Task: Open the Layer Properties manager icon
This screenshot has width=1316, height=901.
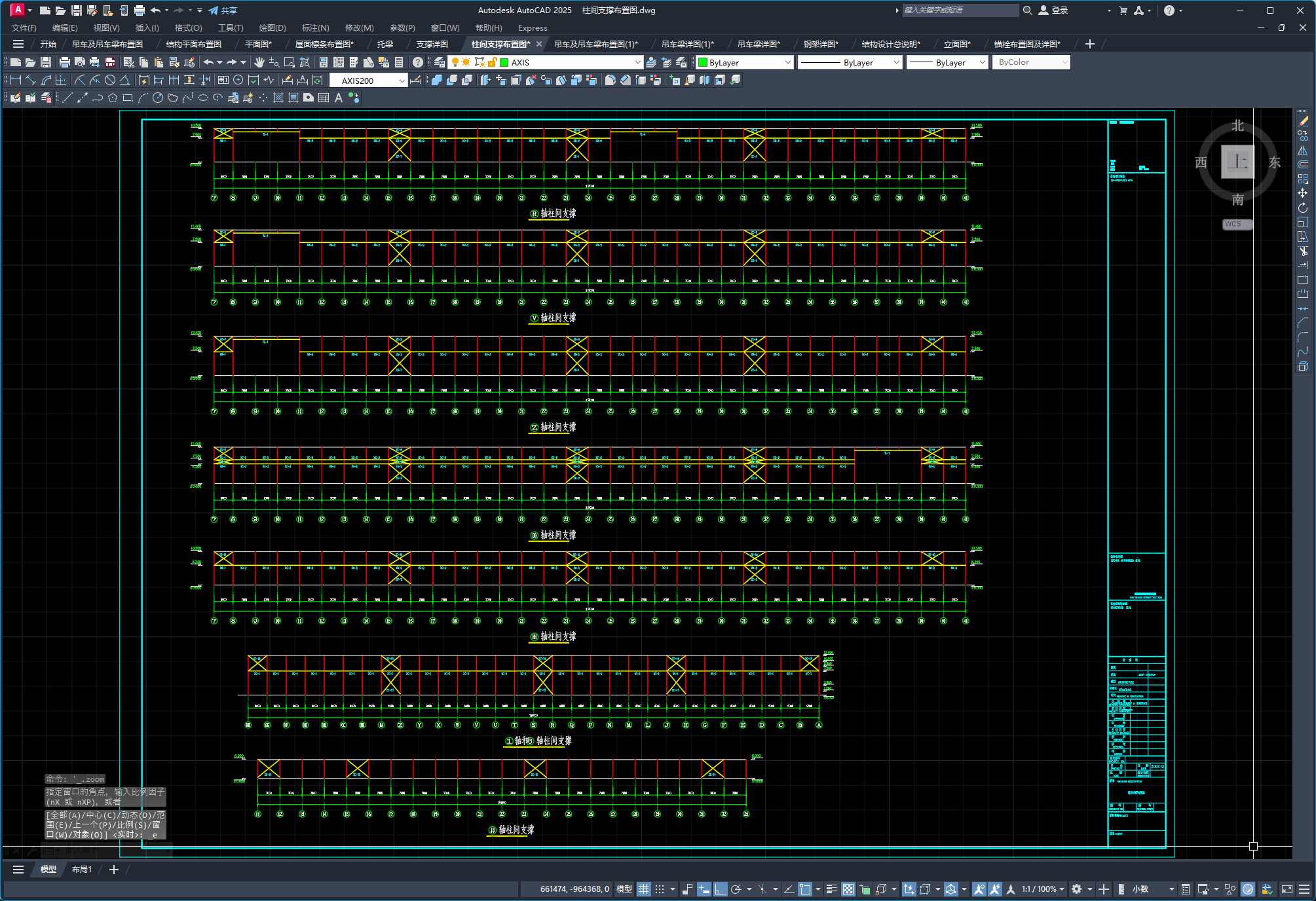Action: (x=440, y=62)
